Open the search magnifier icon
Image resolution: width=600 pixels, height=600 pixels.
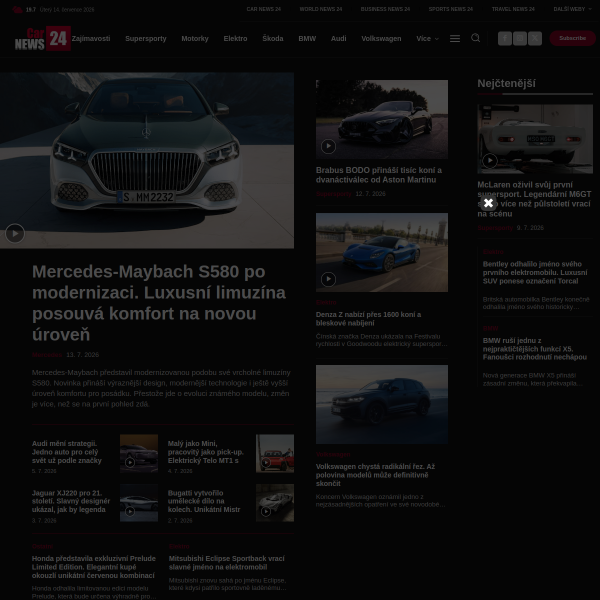click(x=475, y=38)
